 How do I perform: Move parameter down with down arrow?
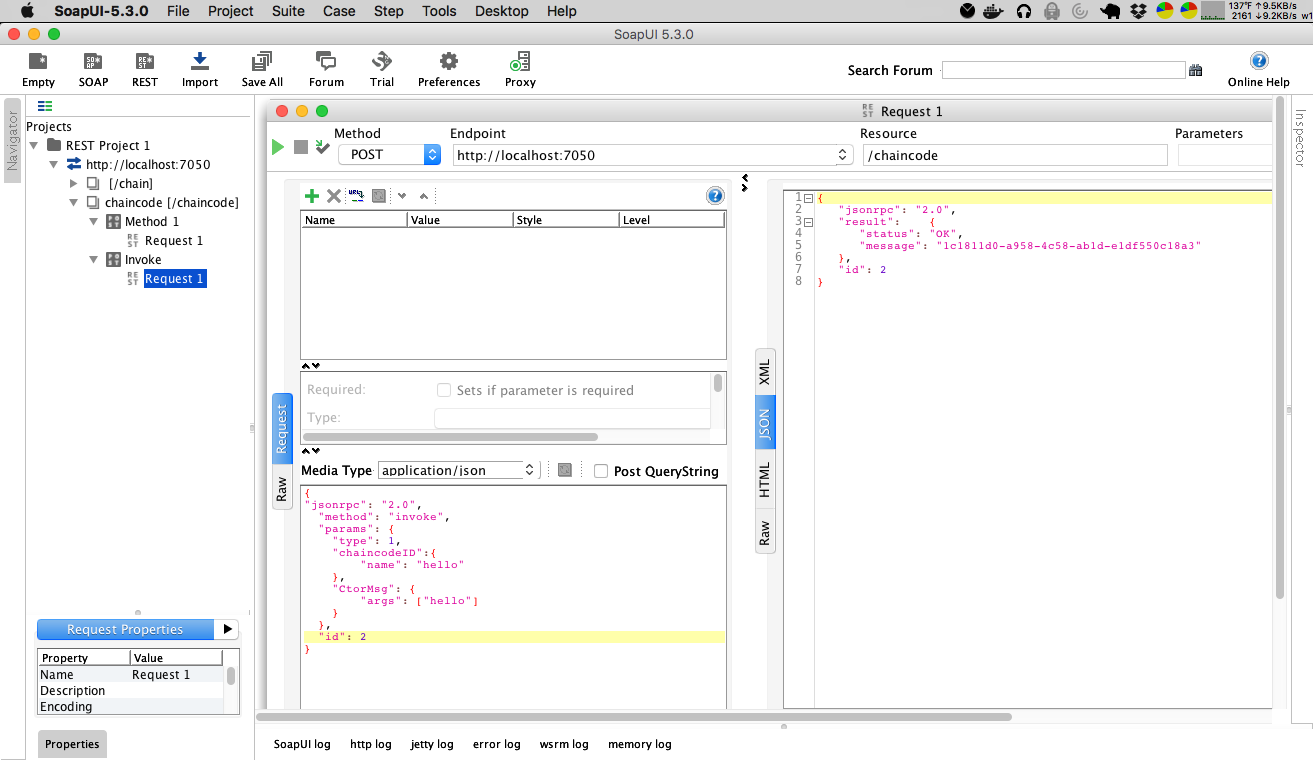point(402,196)
